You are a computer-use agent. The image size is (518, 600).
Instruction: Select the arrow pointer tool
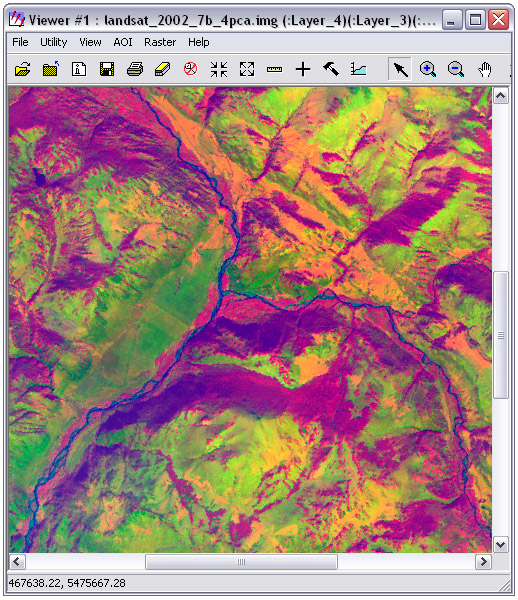tap(400, 69)
